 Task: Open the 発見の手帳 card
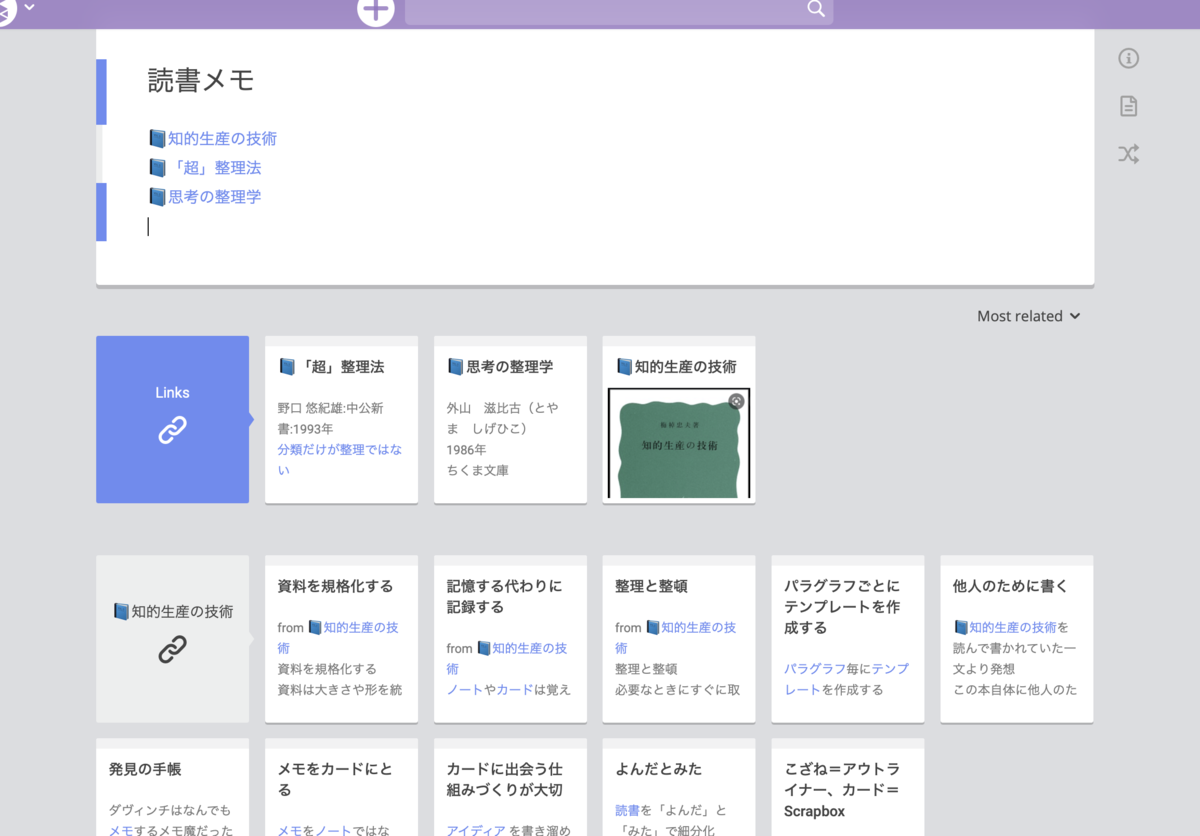172,788
